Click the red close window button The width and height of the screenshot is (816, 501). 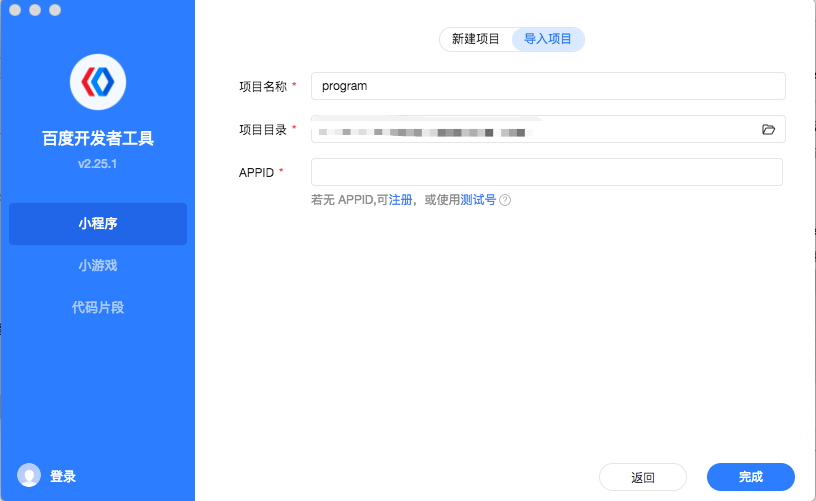(15, 10)
